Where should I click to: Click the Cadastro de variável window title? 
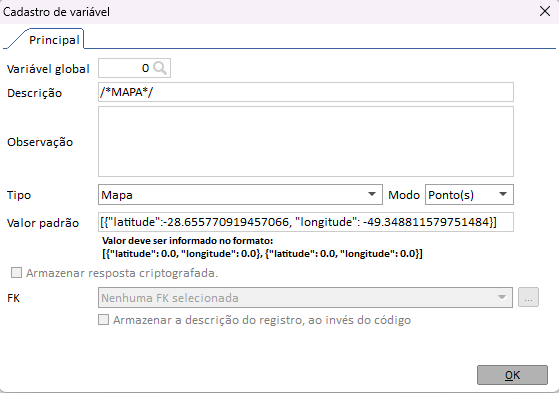tap(56, 12)
